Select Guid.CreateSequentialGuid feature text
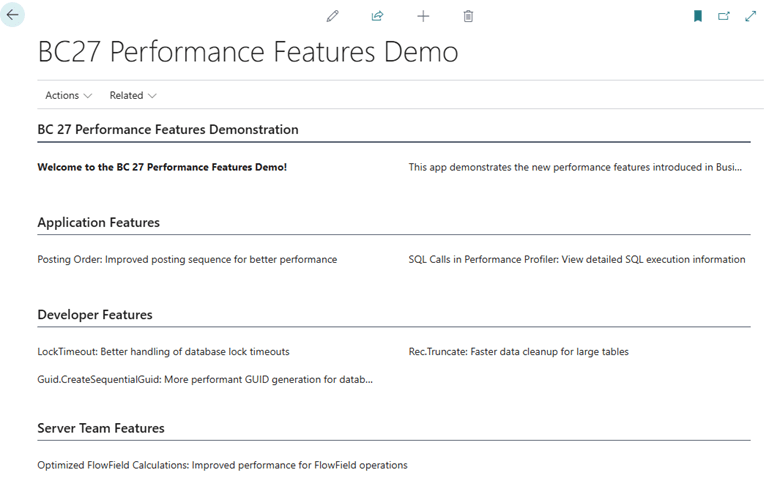 coord(205,380)
